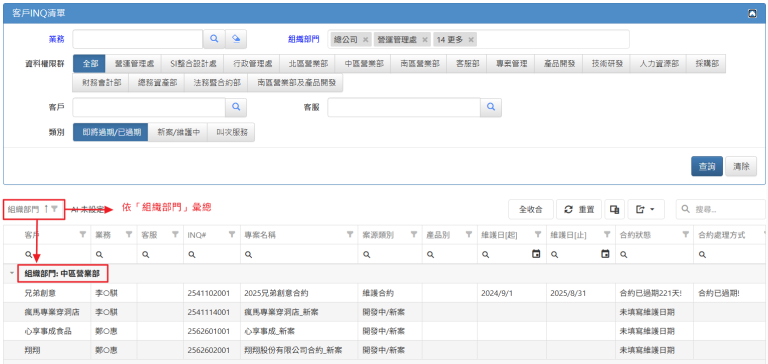Open the 客服 column filter icon
This screenshot has width=768, height=364.
click(175, 235)
